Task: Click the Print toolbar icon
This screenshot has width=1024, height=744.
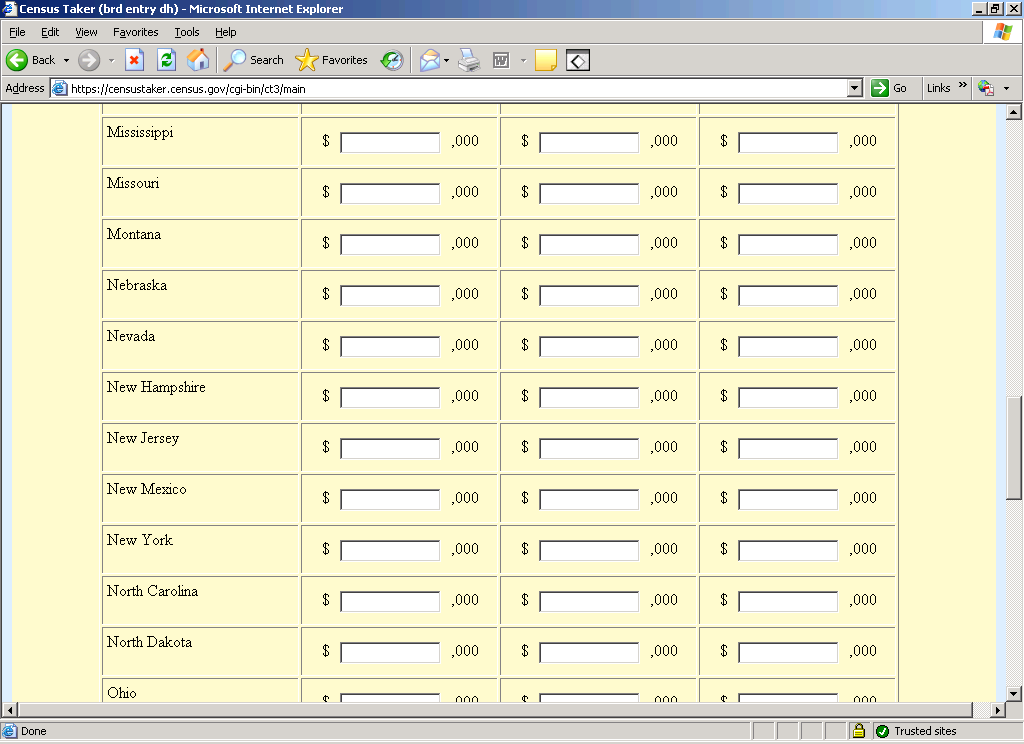Action: [469, 60]
